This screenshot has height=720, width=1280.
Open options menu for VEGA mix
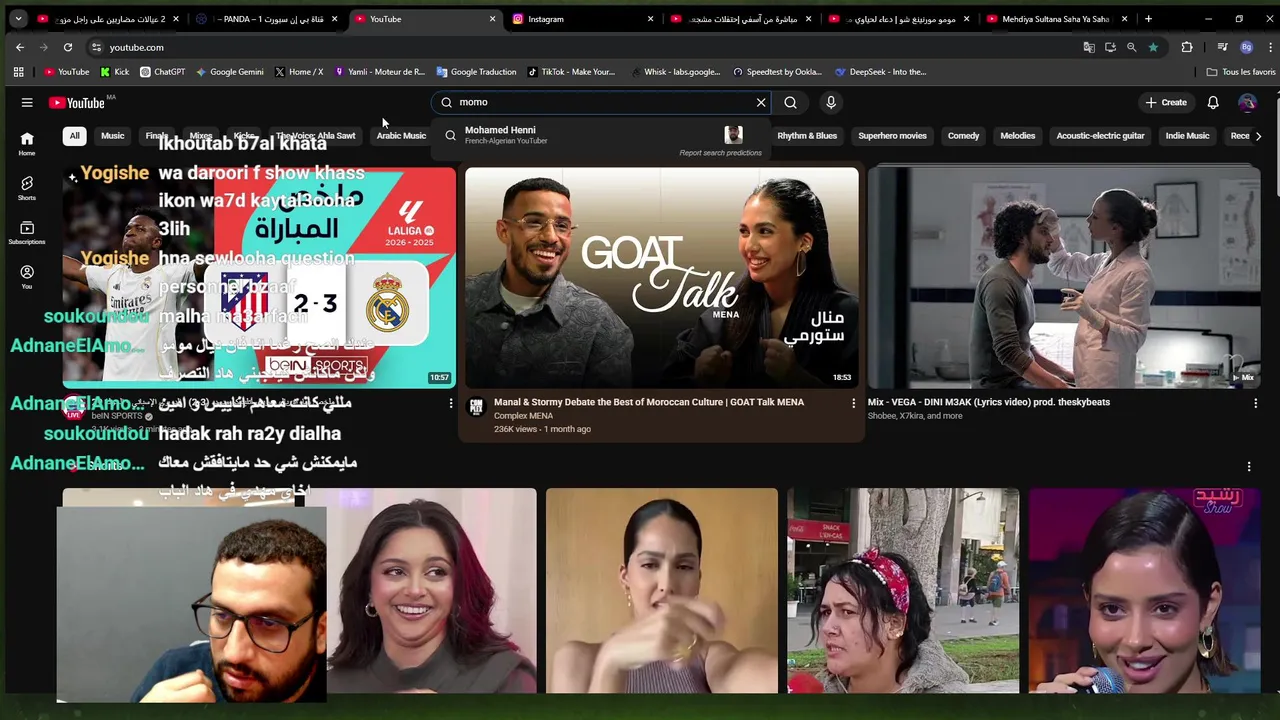coord(1255,403)
